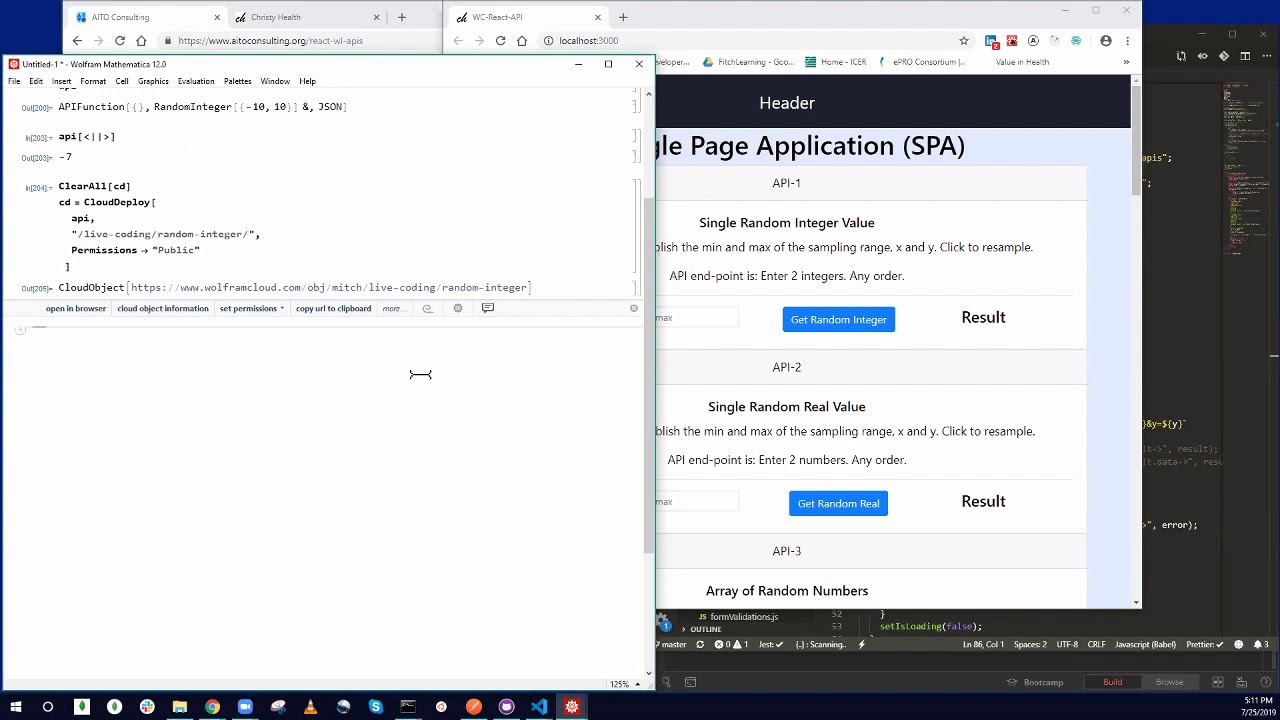Select the WC-React-API browser tab
This screenshot has height=720, width=1280.
(527, 17)
